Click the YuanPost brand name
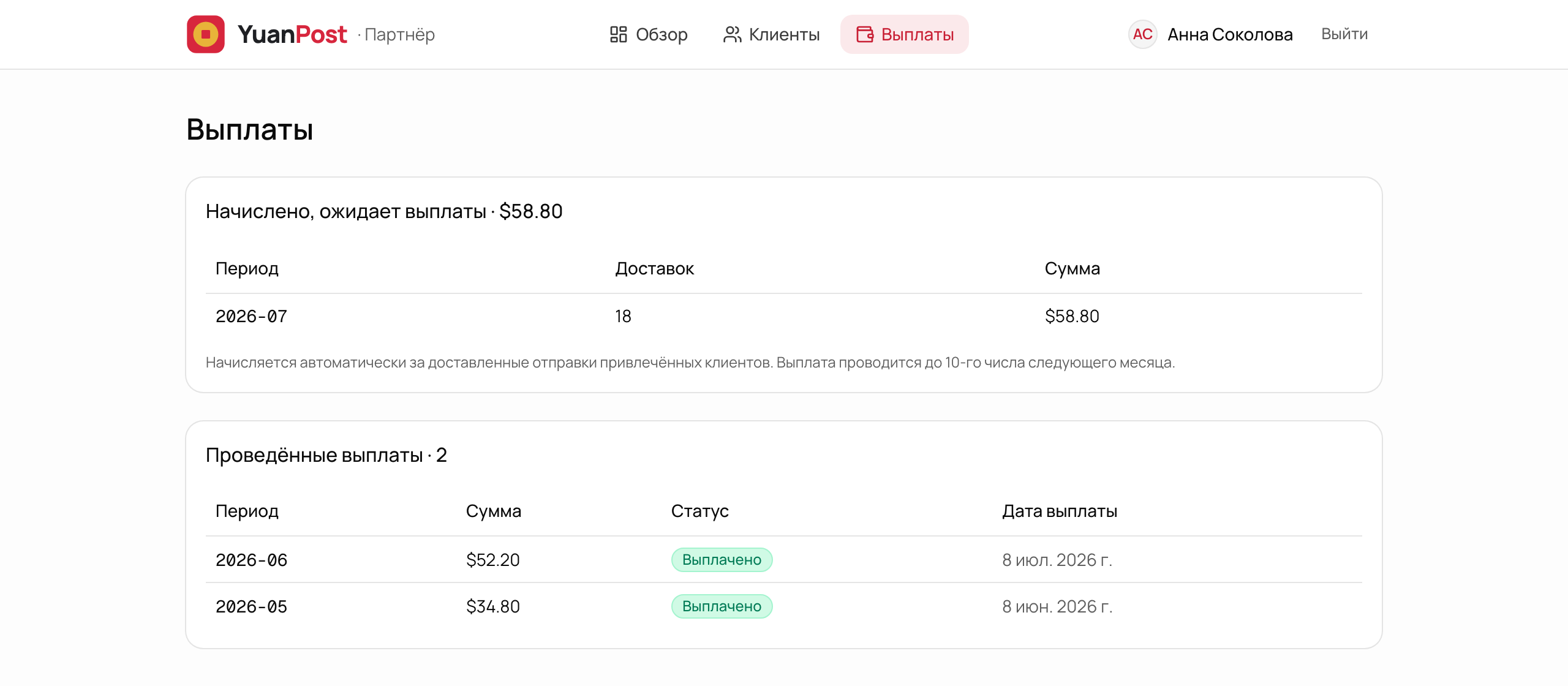Screen dimensions: 1568x686 click(292, 34)
